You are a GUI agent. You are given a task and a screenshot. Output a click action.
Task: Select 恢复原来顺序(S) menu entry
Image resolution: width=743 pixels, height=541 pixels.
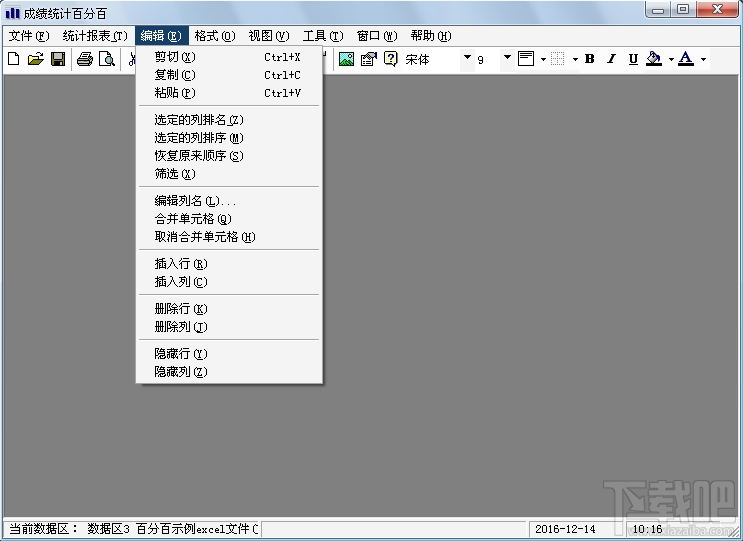click(x=229, y=156)
